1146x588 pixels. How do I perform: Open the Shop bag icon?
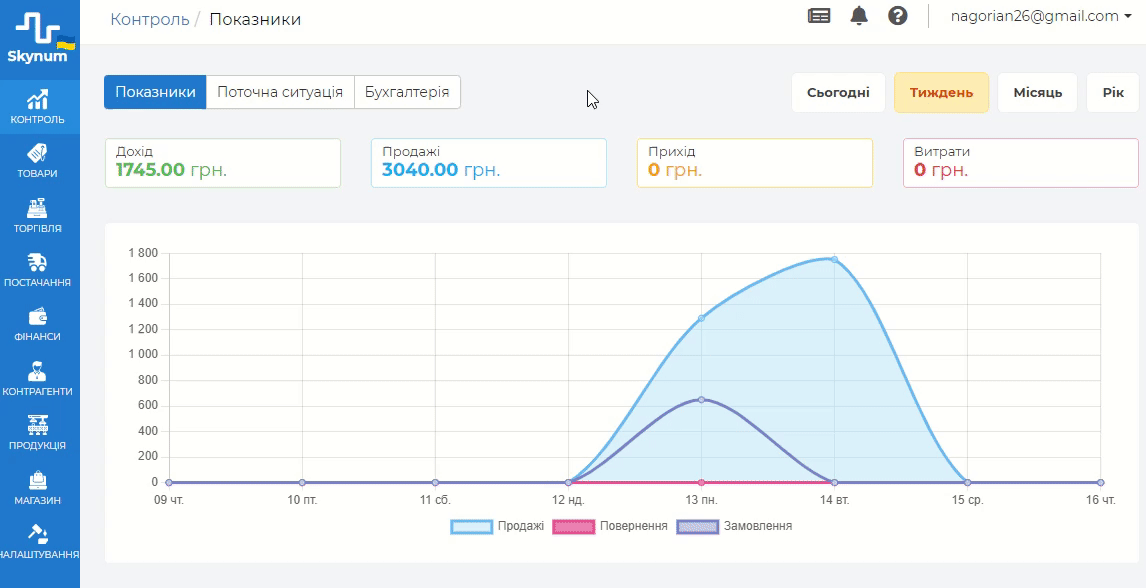pyautogui.click(x=39, y=480)
